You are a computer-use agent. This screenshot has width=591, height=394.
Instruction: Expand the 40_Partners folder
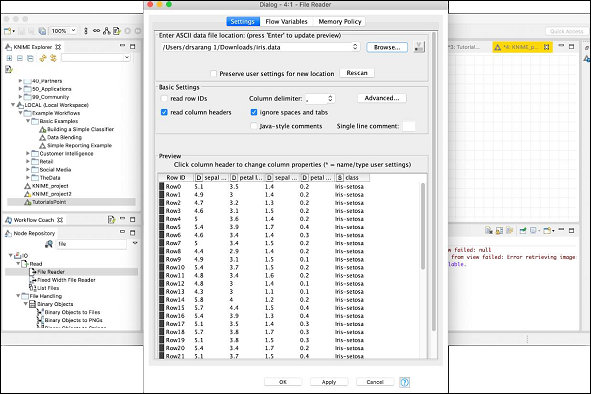20,81
